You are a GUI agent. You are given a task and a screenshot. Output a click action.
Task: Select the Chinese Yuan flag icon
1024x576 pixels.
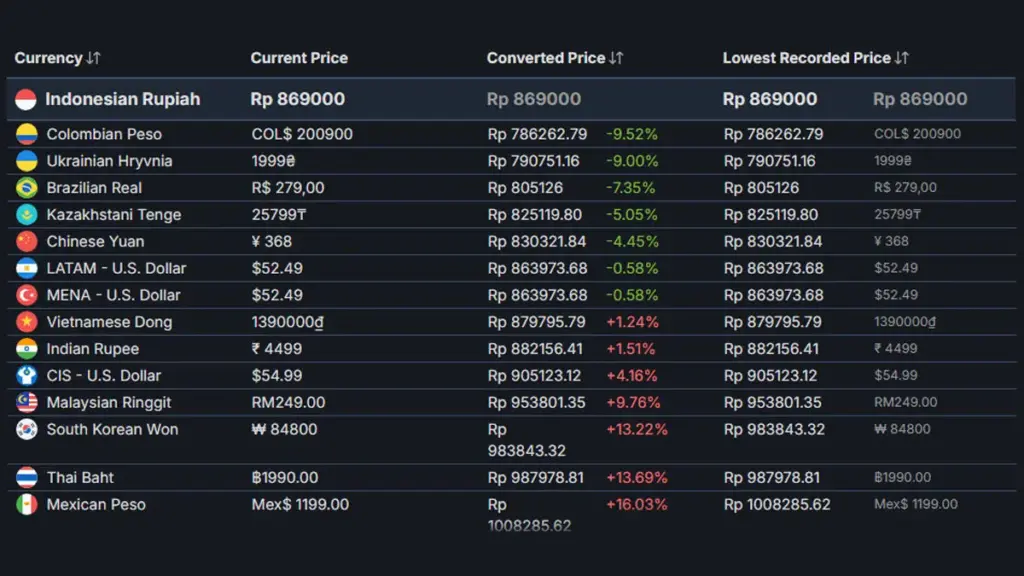(29, 241)
